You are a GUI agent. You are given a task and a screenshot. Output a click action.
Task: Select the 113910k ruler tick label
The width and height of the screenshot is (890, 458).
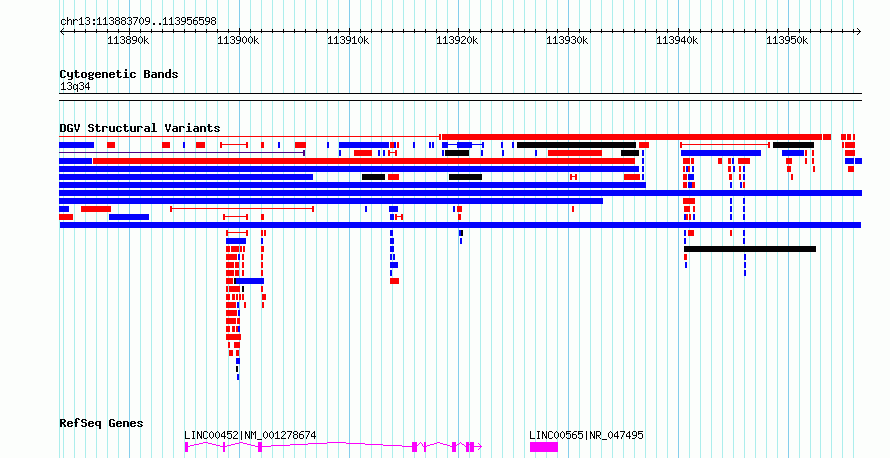348,40
